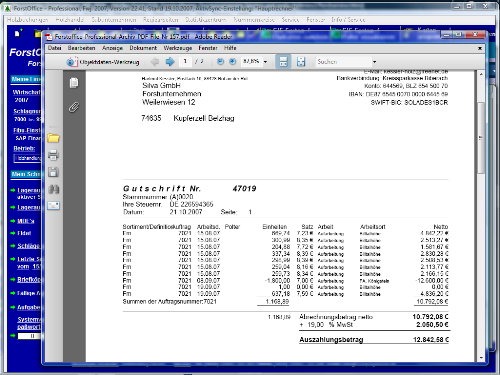Click the Betrieb selection field in sidebar

(x=27, y=158)
